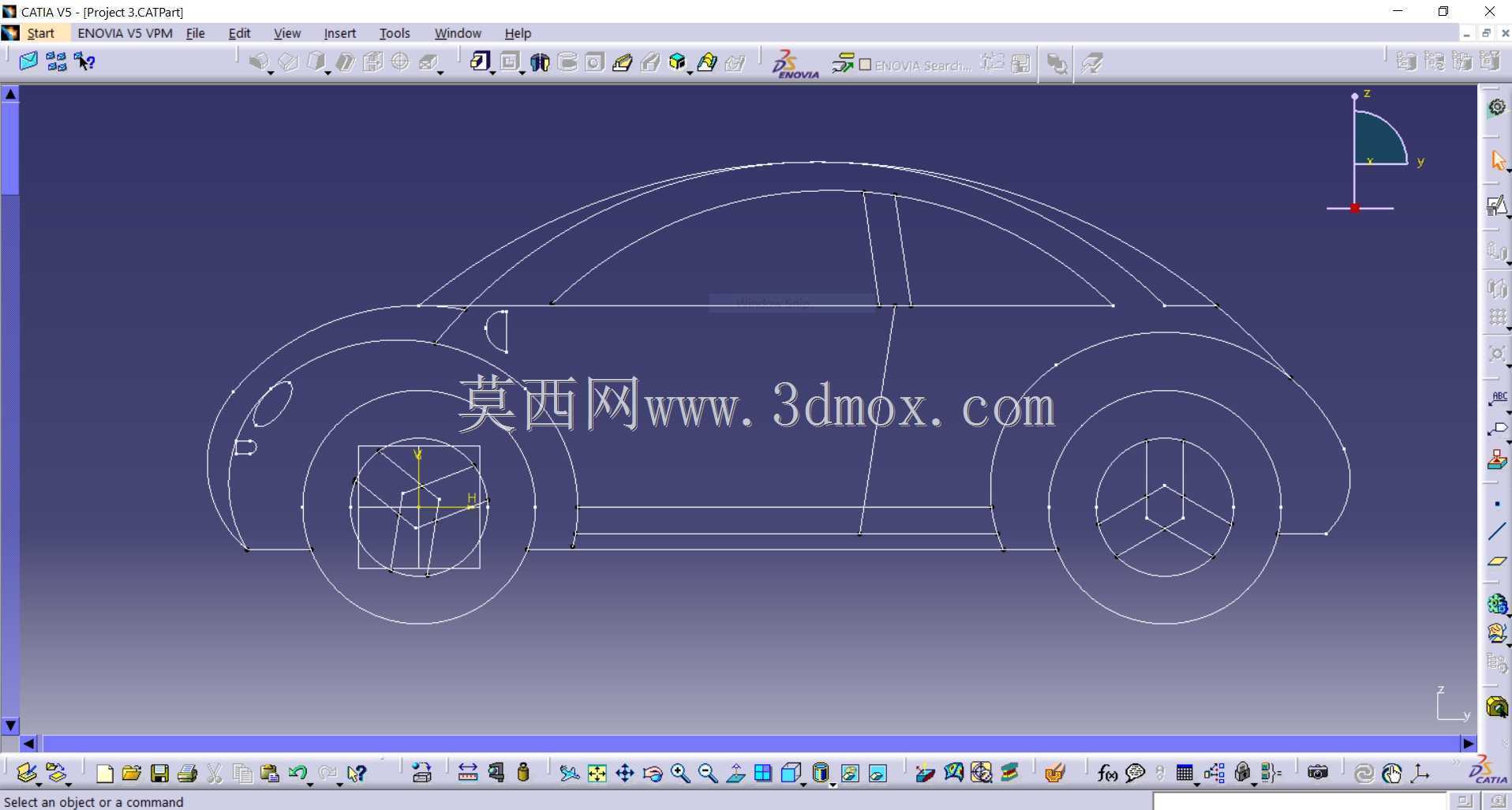This screenshot has width=1512, height=810.
Task: Click the Formula f(x) icon
Action: [x=1107, y=774]
